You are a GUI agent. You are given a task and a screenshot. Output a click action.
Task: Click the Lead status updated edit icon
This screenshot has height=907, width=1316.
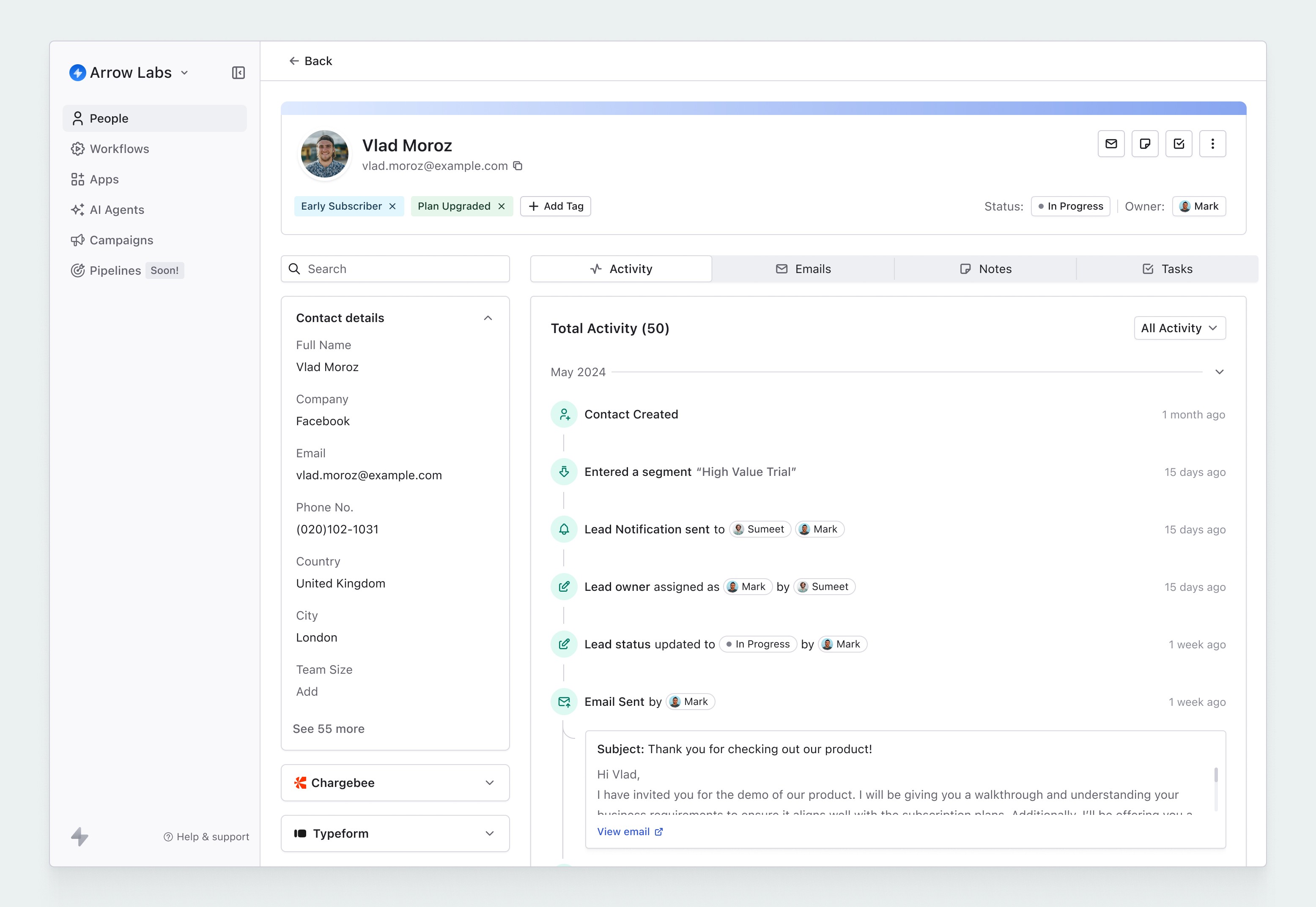click(564, 644)
